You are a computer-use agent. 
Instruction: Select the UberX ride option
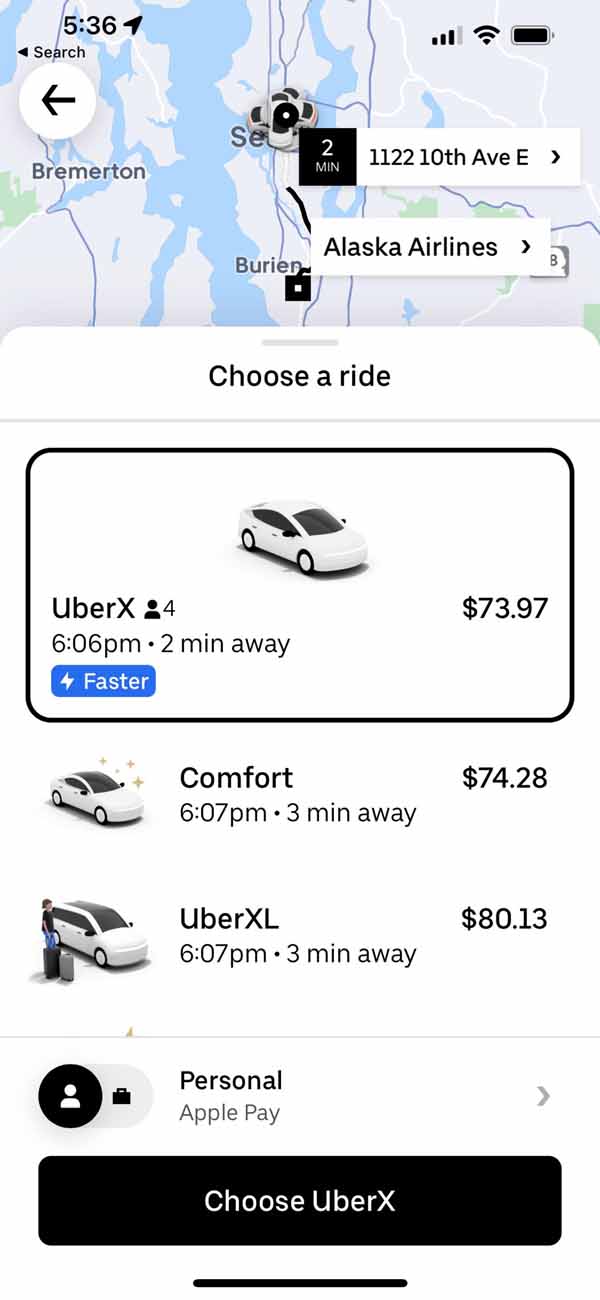click(300, 585)
